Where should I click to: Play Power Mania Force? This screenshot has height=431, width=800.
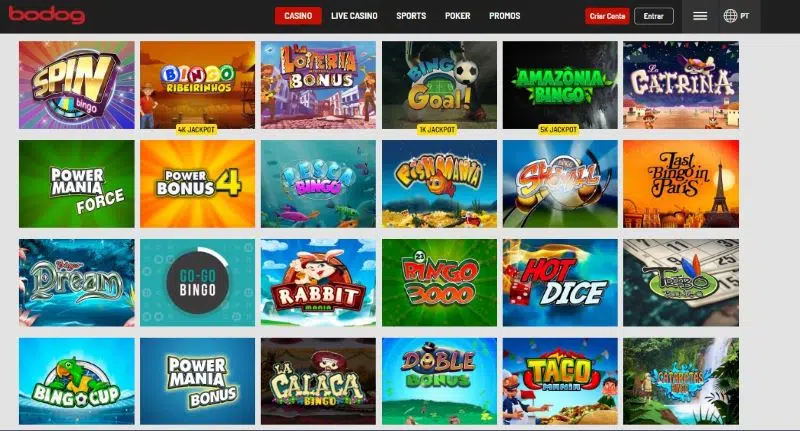[77, 184]
